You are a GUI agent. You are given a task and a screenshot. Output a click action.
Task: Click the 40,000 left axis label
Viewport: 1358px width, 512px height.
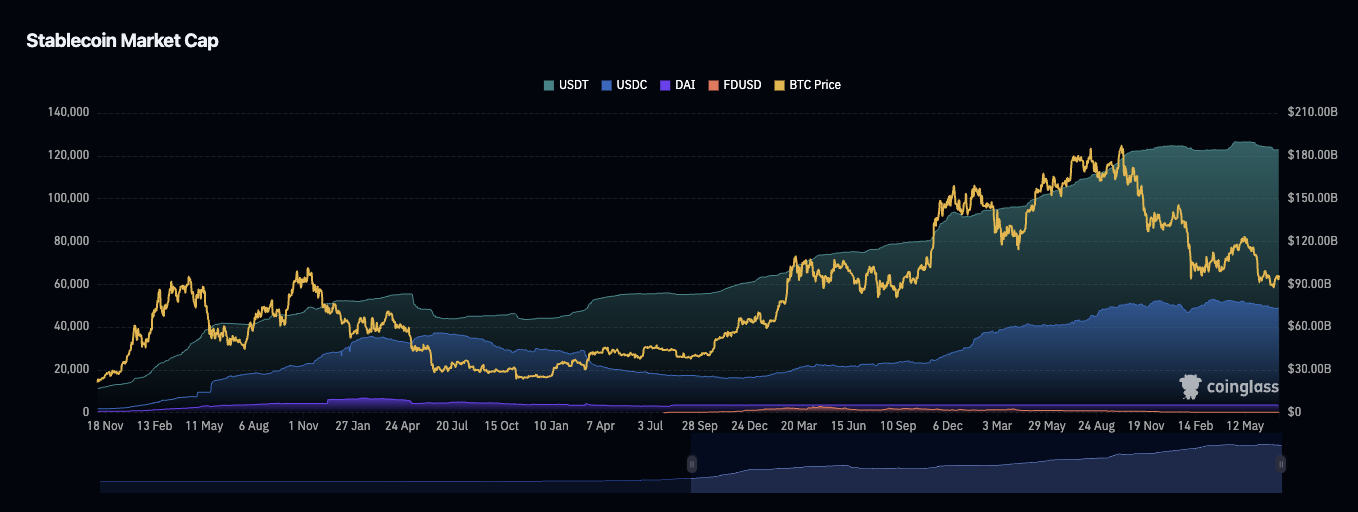(71, 326)
